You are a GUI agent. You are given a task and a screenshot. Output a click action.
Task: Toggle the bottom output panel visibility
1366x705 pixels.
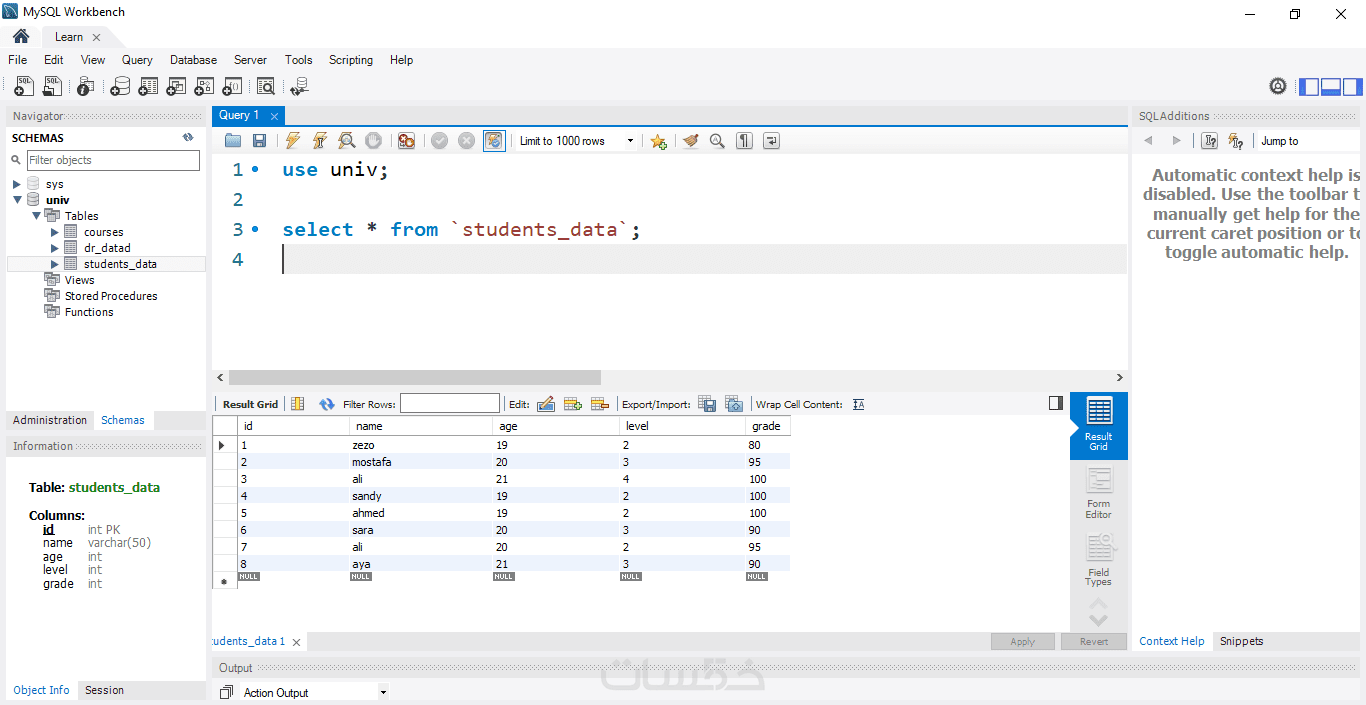[1330, 86]
